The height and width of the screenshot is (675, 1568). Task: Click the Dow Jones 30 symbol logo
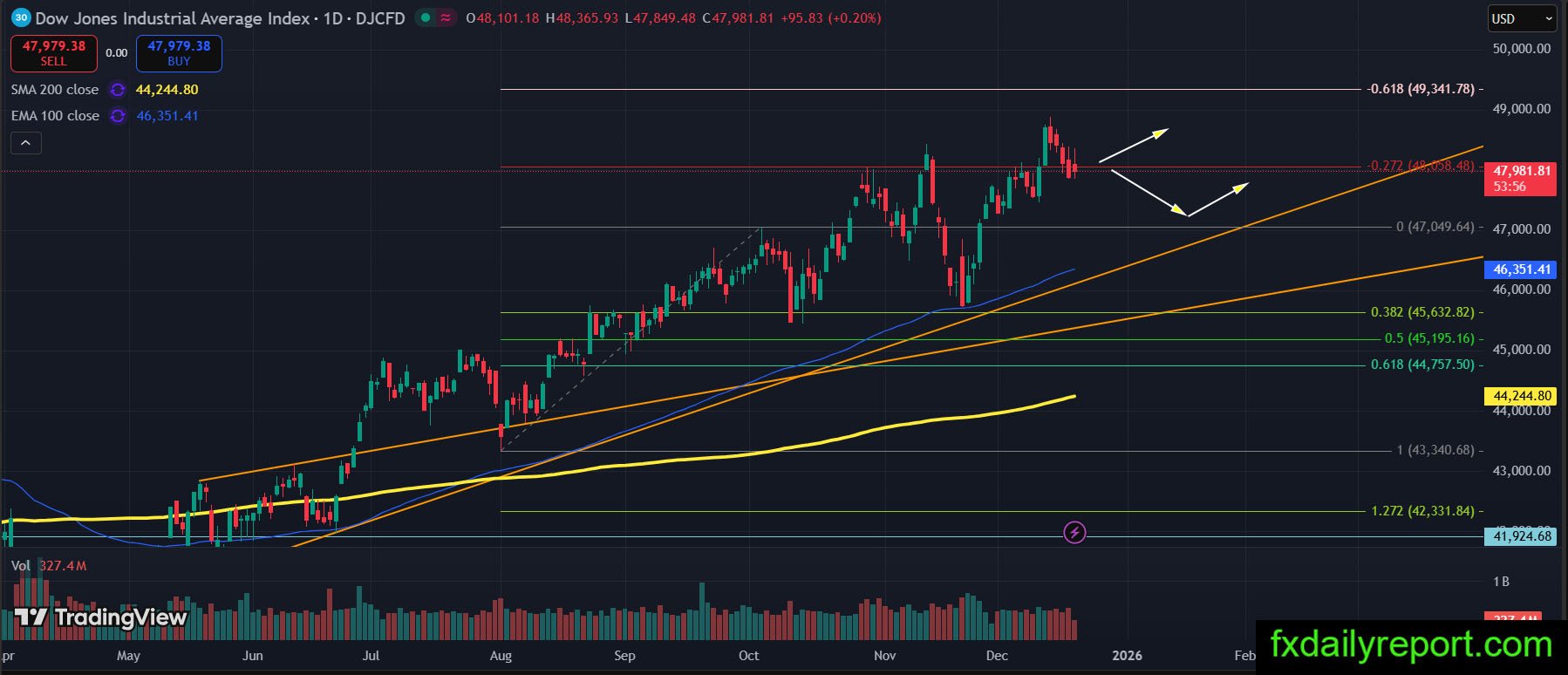pyautogui.click(x=21, y=17)
